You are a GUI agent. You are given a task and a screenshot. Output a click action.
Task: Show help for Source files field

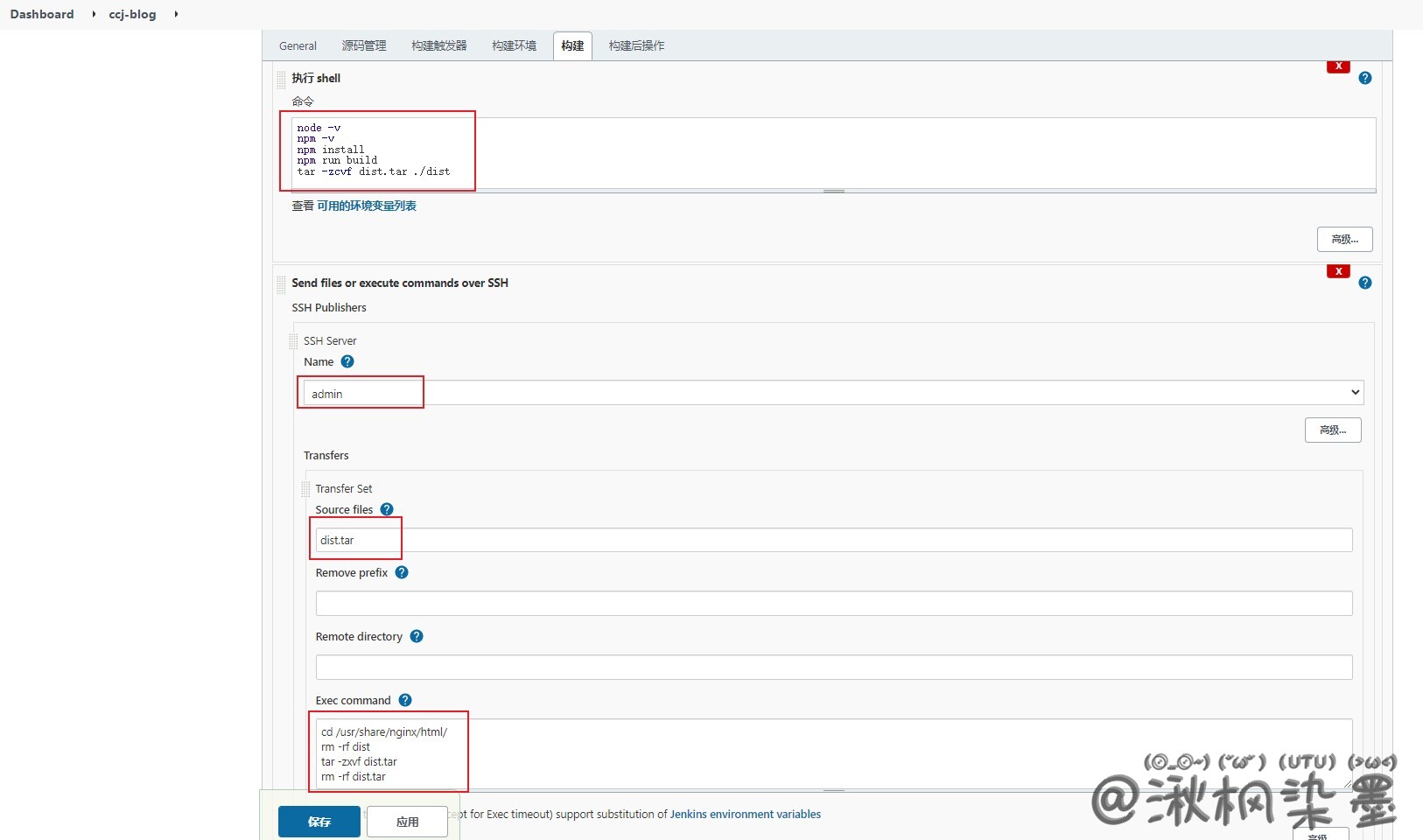pyautogui.click(x=387, y=509)
